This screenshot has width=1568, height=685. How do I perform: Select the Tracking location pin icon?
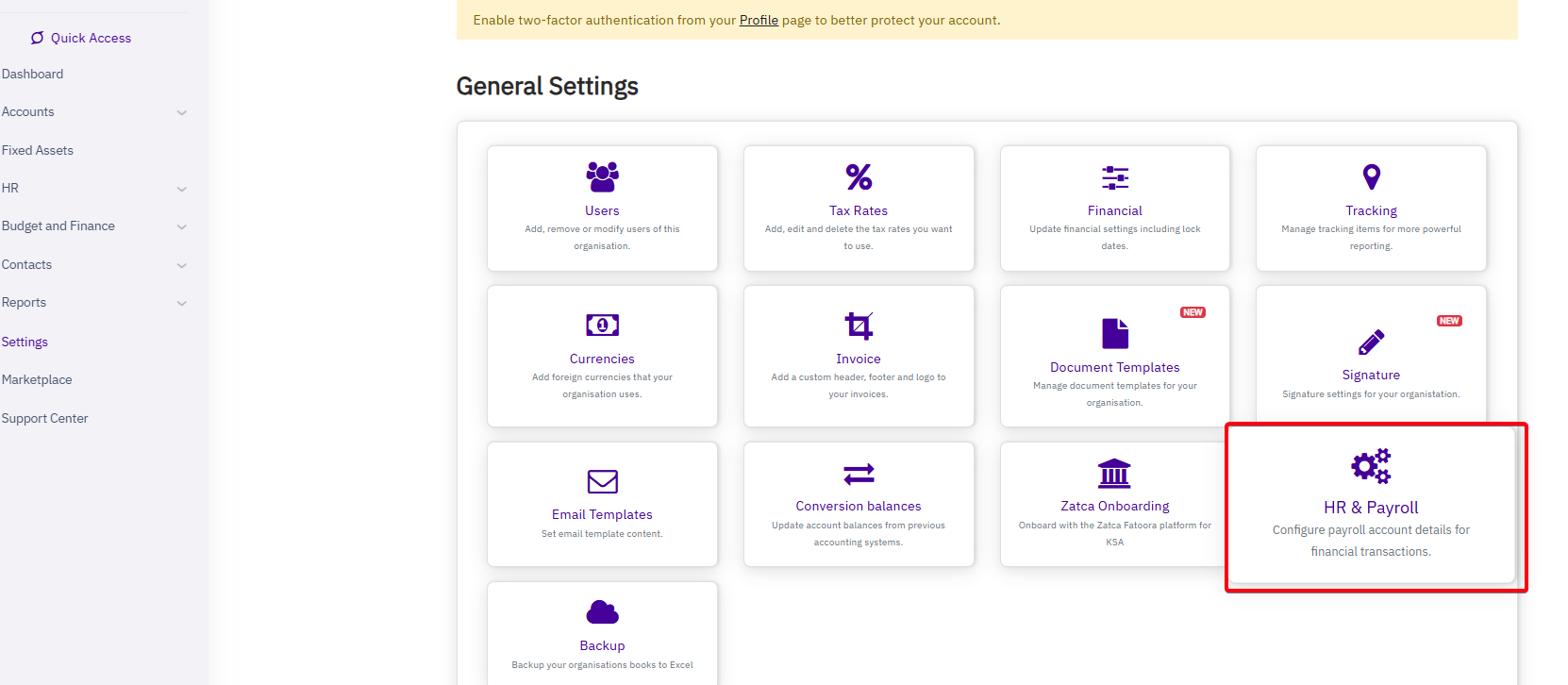pyautogui.click(x=1371, y=176)
